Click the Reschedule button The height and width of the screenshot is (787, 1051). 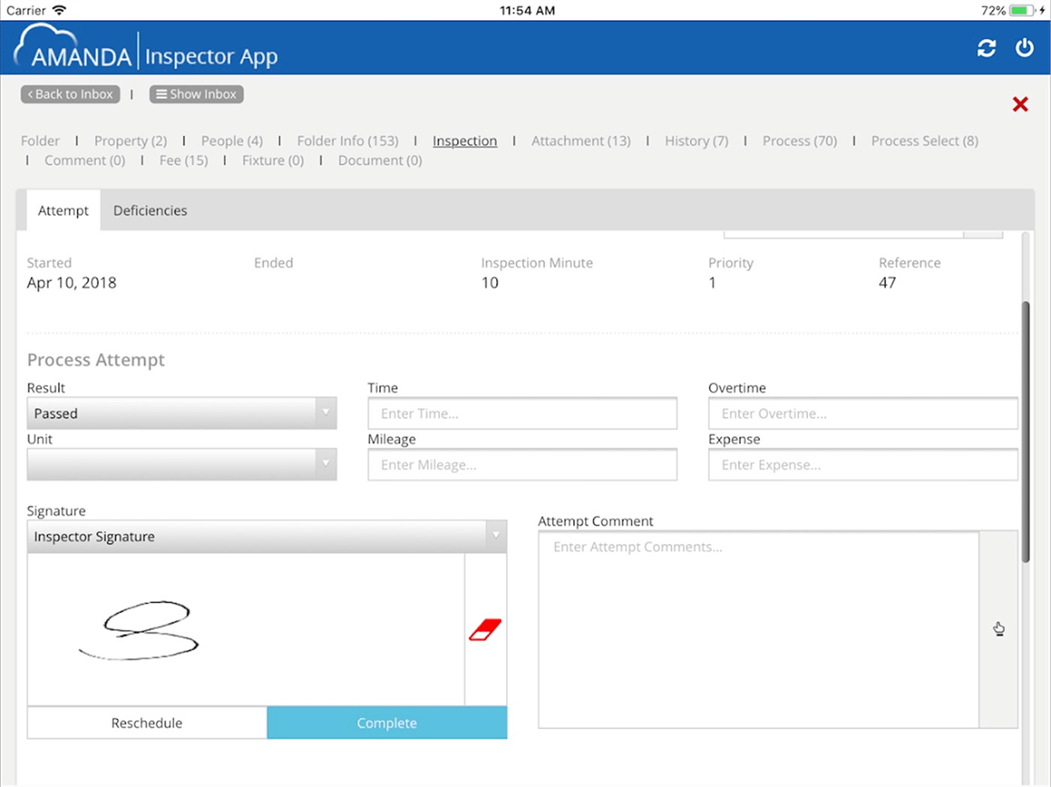click(146, 722)
